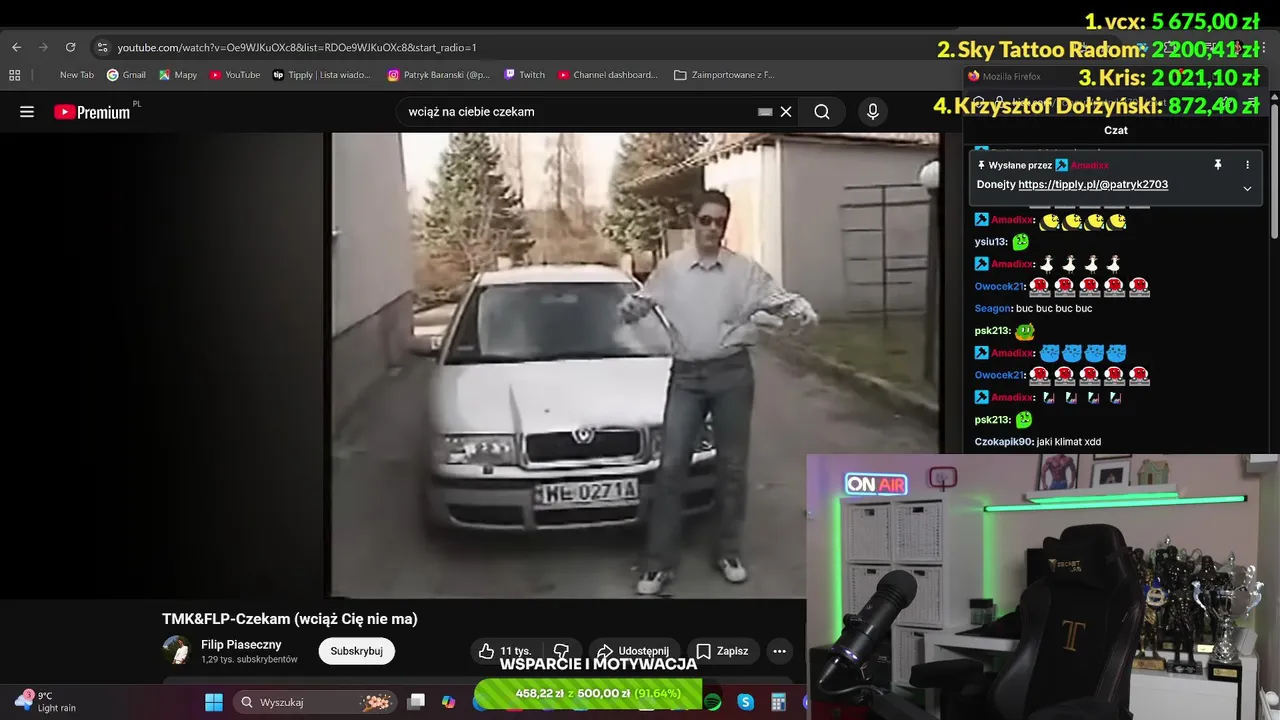Open more actions three-dot menu under video
This screenshot has width=1280, height=720.
(780, 651)
